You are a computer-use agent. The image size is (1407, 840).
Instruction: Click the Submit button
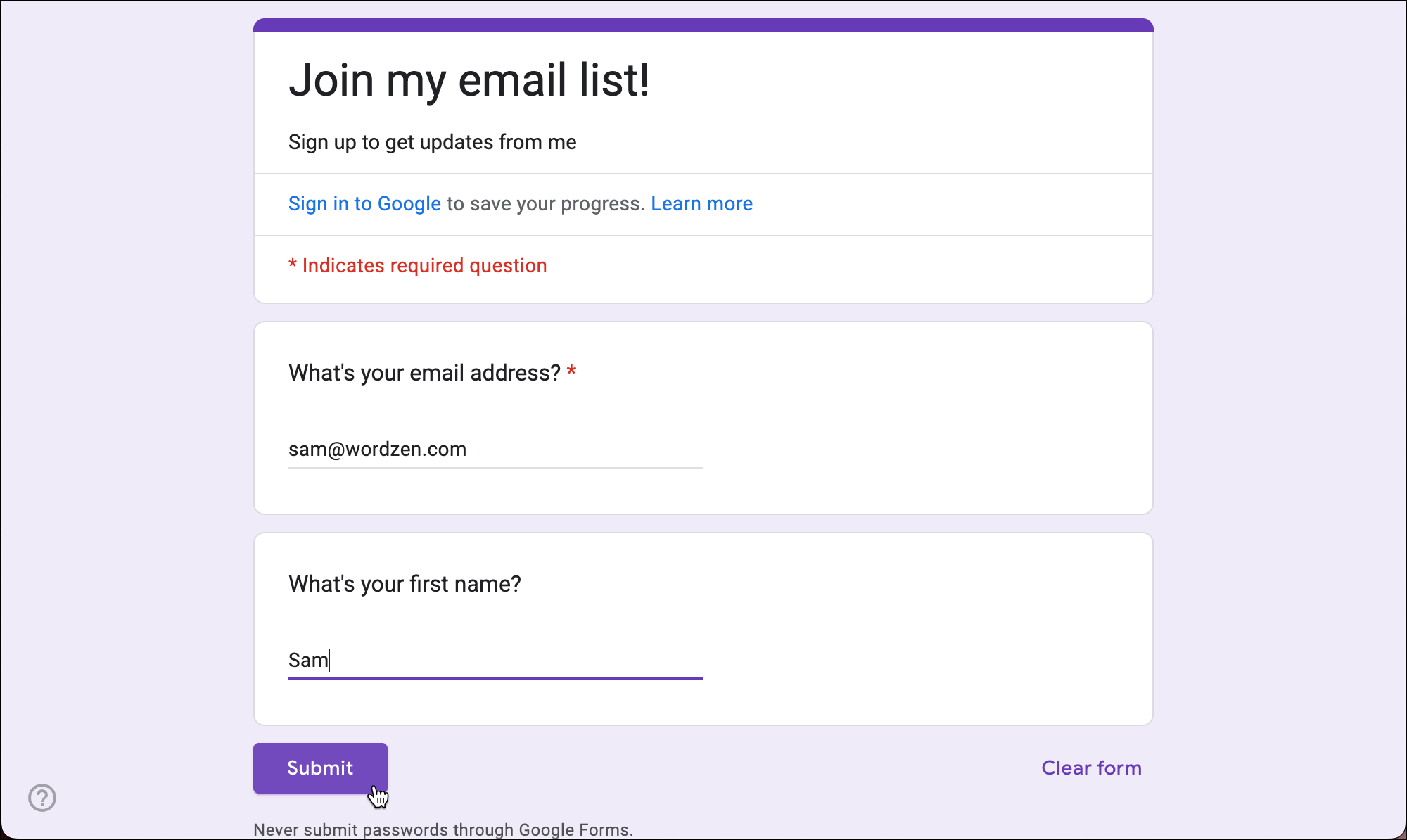tap(319, 768)
